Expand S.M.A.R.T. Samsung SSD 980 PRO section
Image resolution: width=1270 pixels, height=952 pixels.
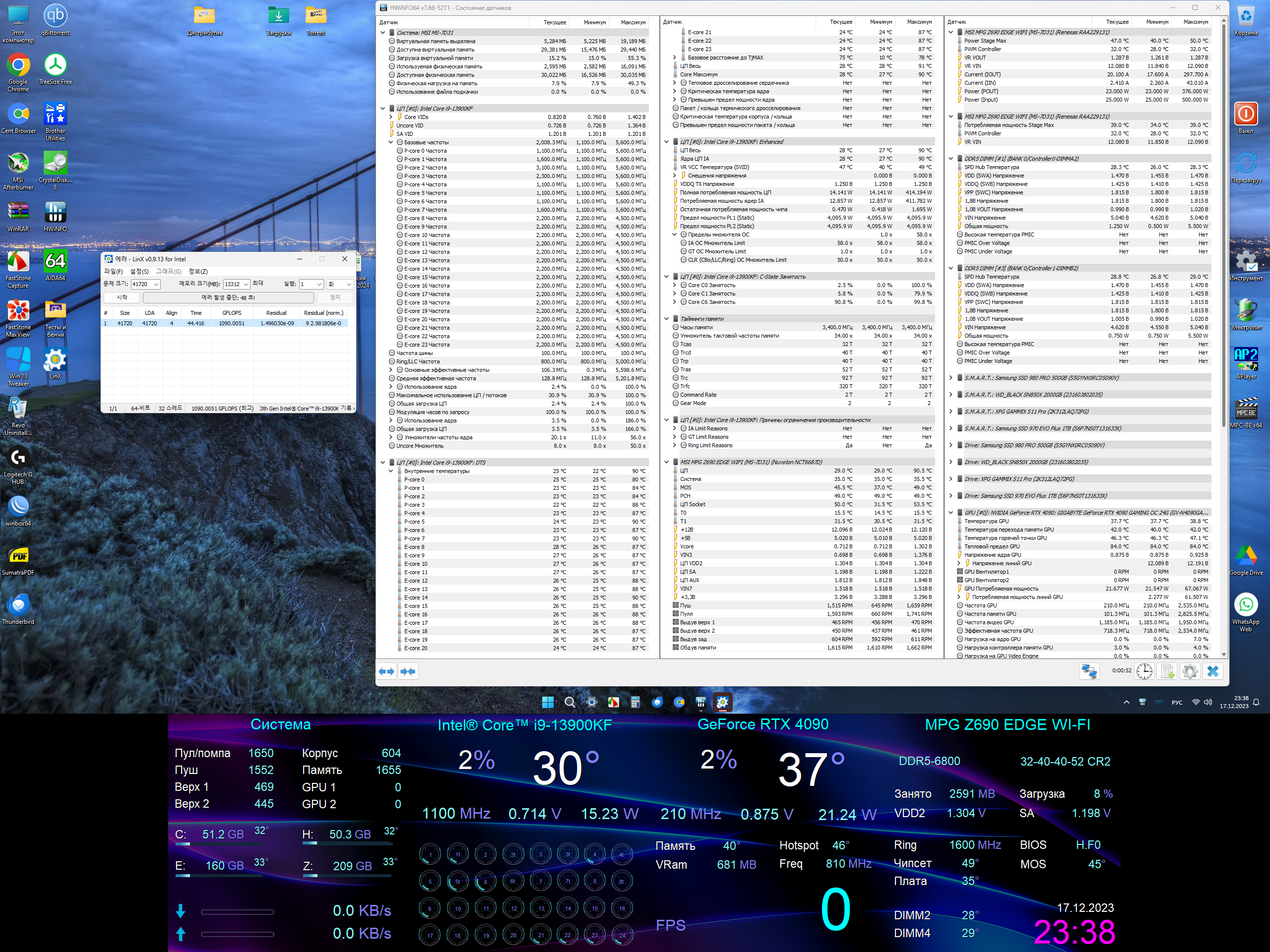(x=951, y=378)
